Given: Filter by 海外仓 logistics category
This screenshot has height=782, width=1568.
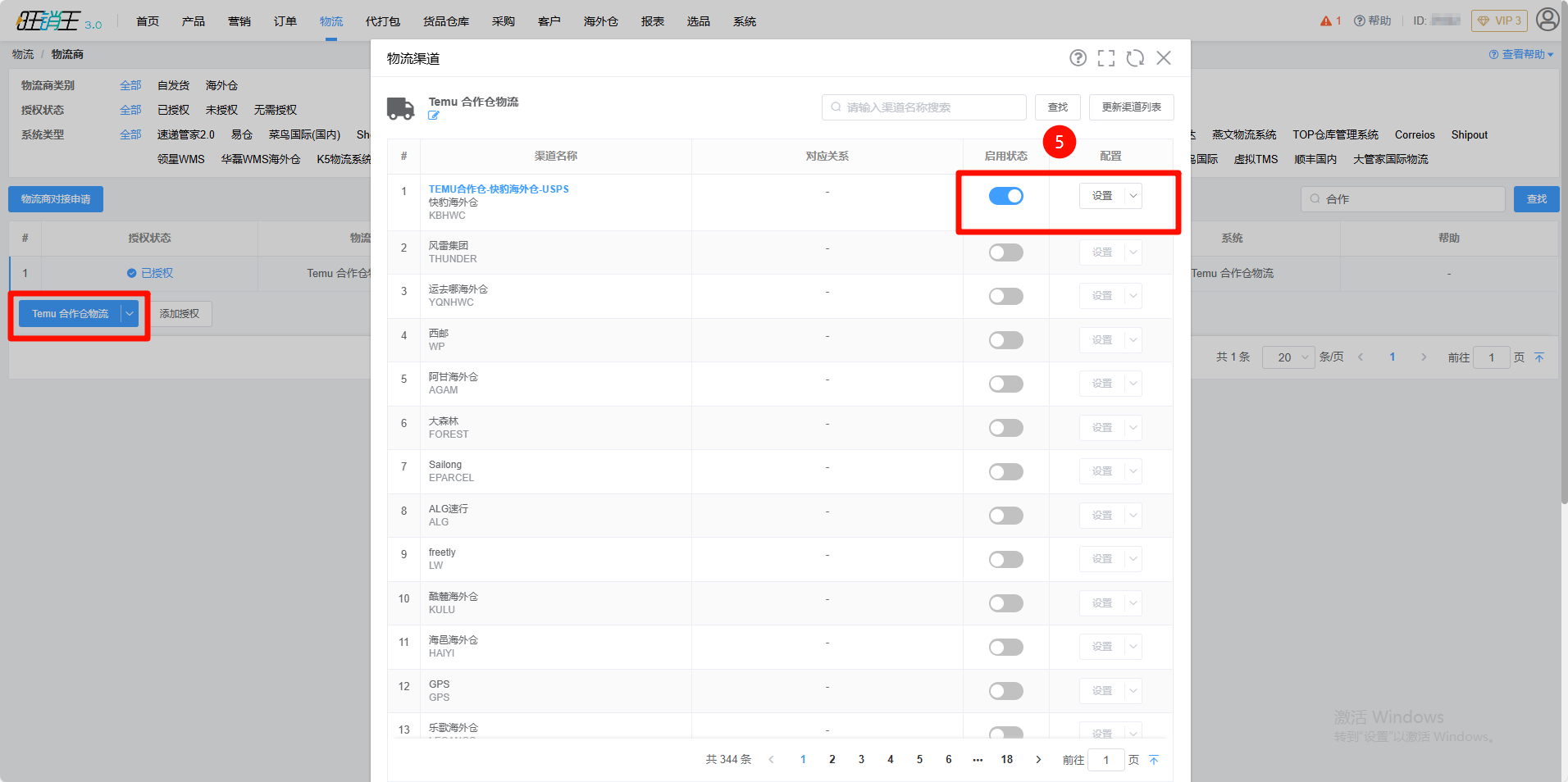Looking at the screenshot, I should pyautogui.click(x=221, y=85).
